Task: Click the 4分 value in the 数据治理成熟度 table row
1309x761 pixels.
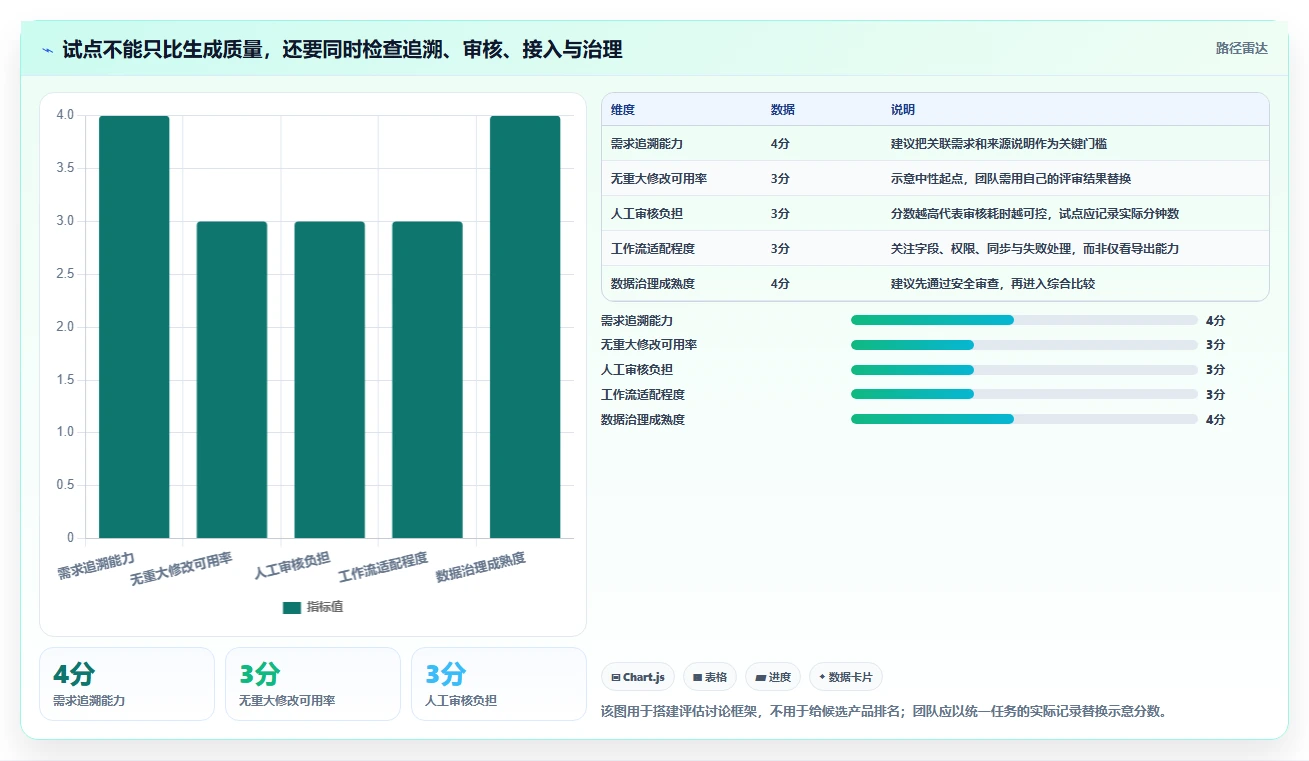Action: point(780,284)
